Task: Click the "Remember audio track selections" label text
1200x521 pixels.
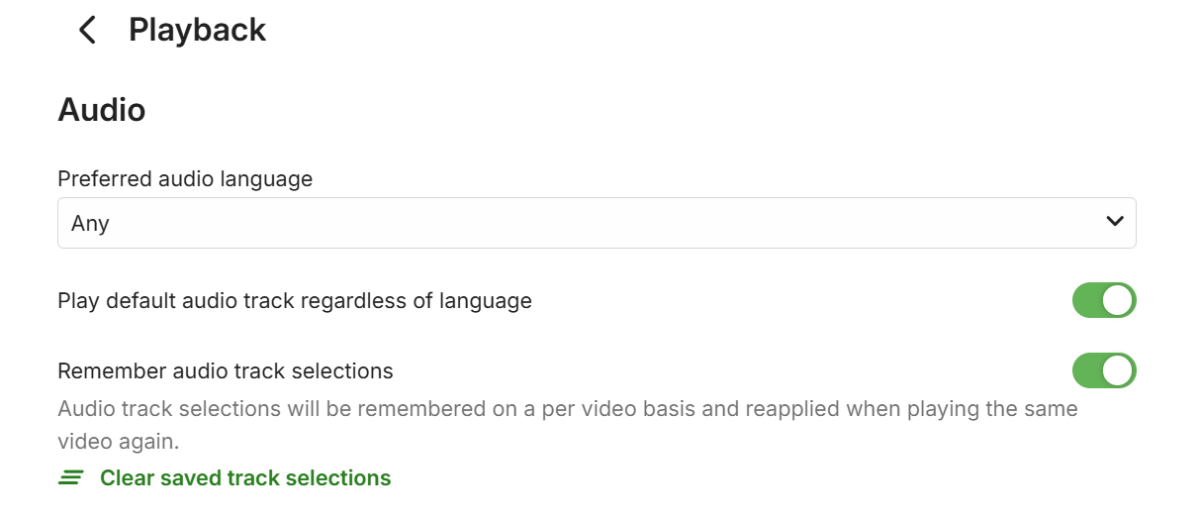Action: [225, 371]
